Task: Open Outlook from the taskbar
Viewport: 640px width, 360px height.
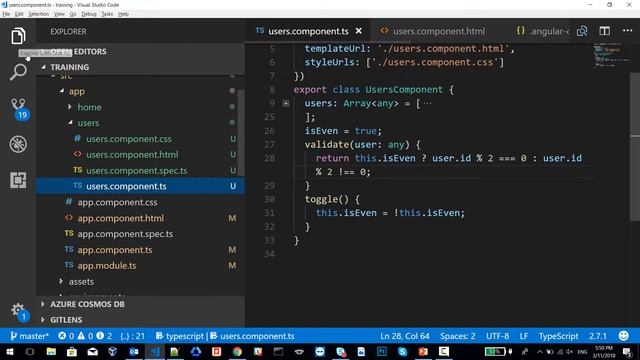Action: 134,351
